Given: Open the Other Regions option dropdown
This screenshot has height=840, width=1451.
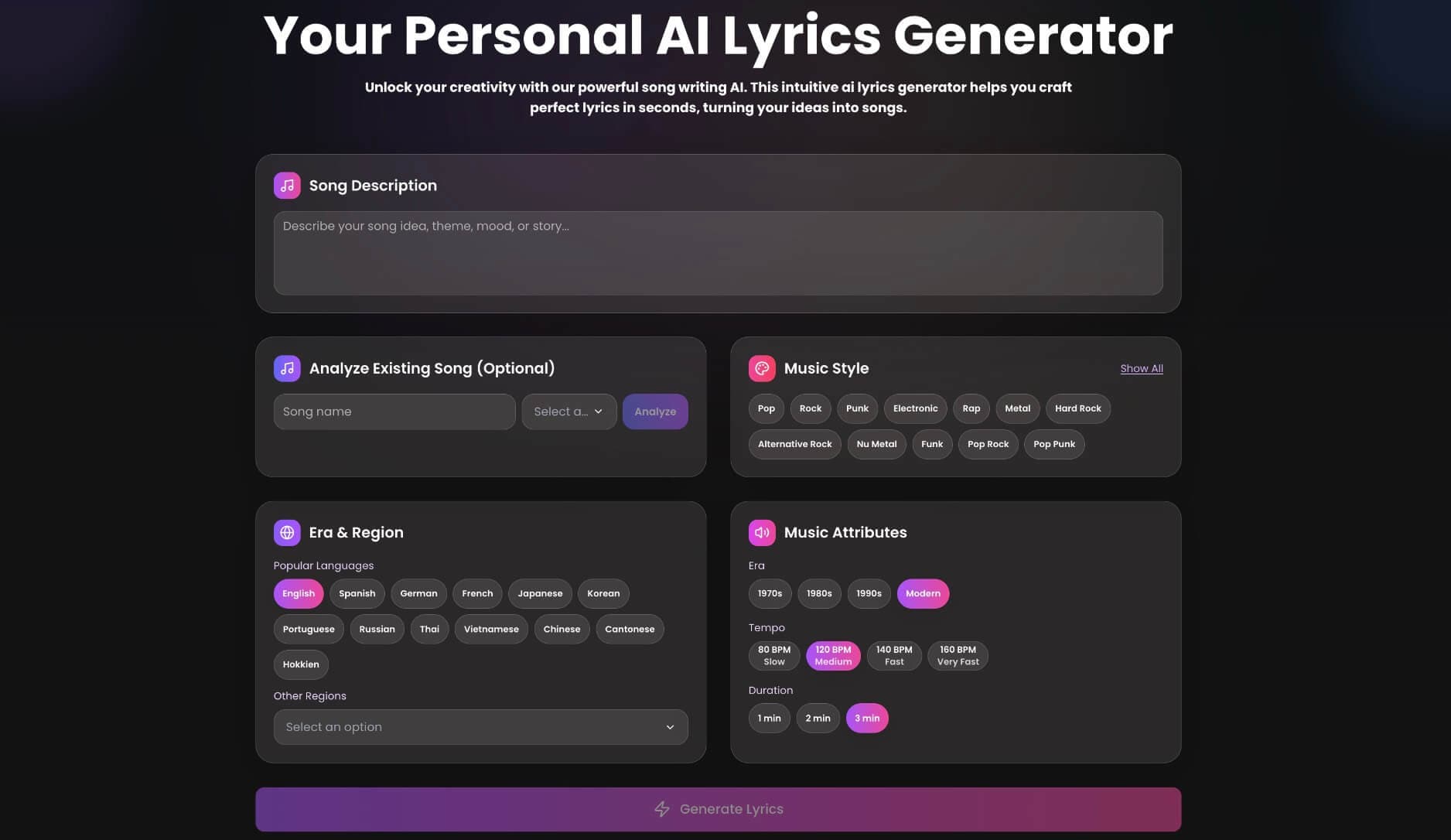Looking at the screenshot, I should click(480, 727).
